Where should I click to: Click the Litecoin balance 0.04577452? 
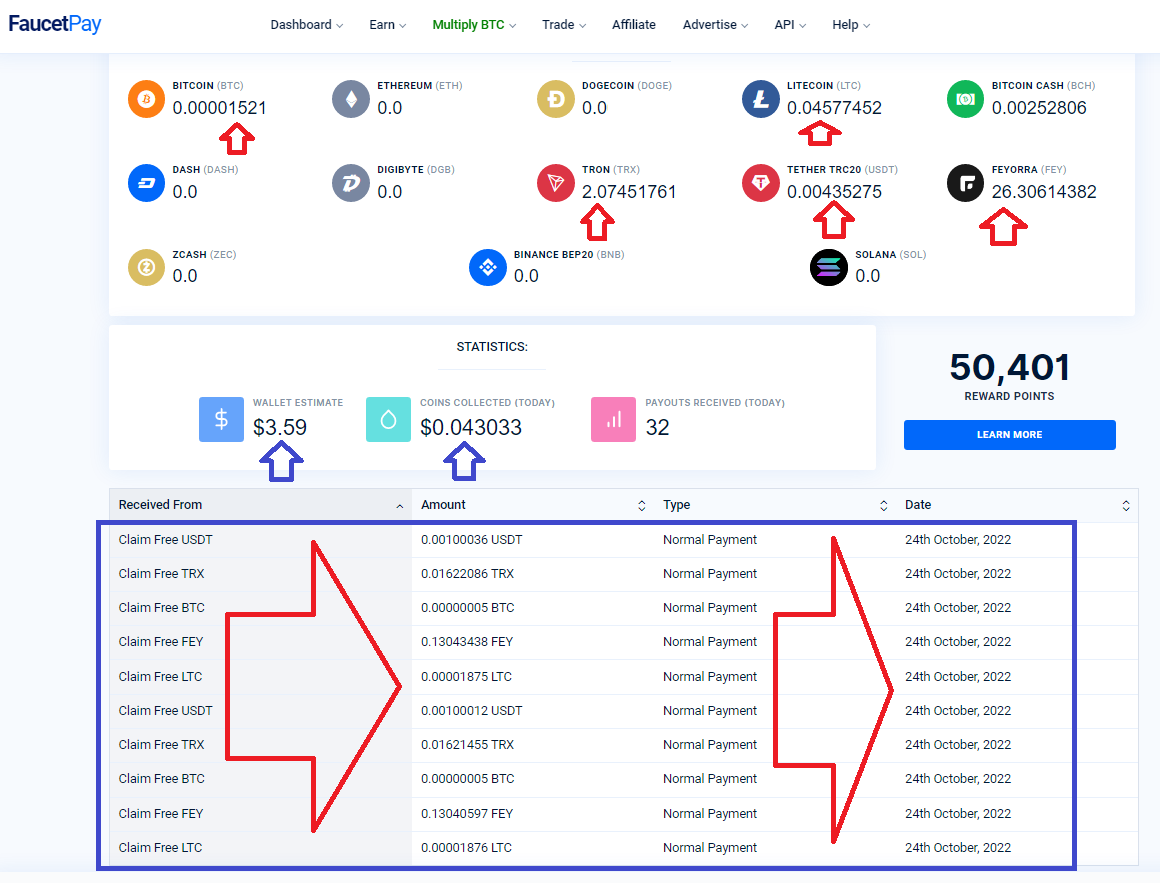pos(834,108)
